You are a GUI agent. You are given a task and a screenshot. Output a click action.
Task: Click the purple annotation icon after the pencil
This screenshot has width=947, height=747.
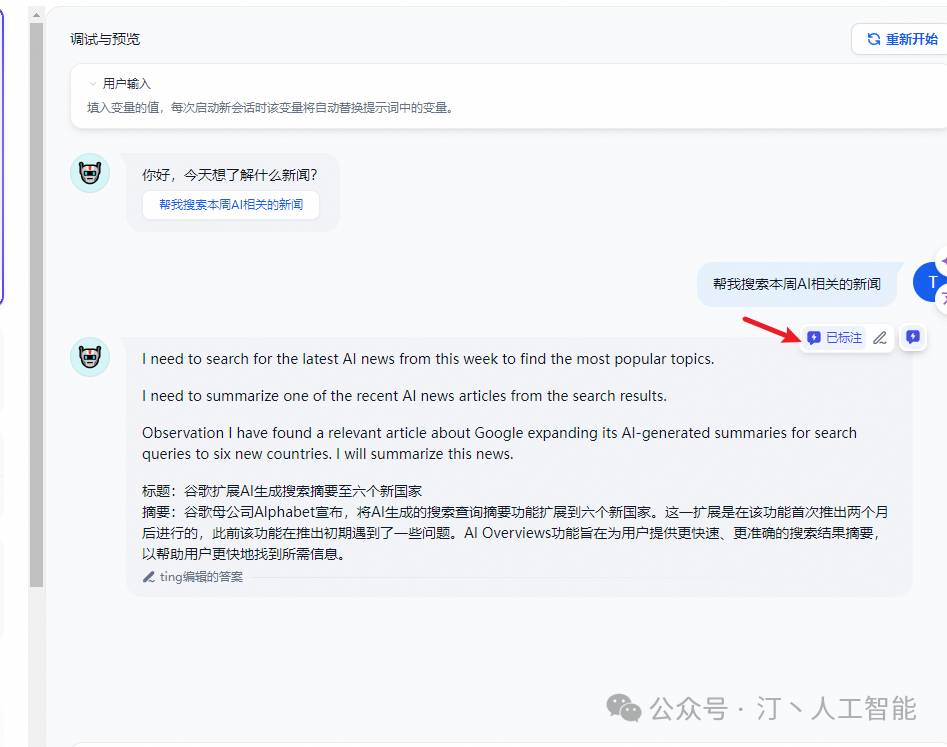click(x=913, y=337)
